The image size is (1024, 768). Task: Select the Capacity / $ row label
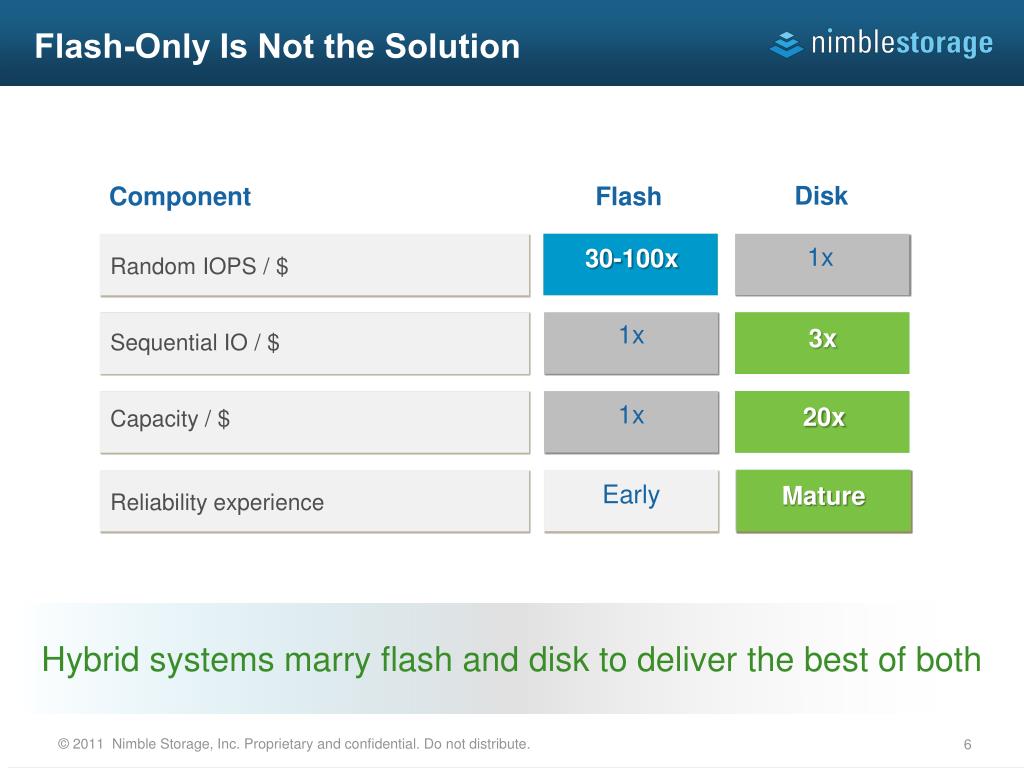[x=315, y=422]
